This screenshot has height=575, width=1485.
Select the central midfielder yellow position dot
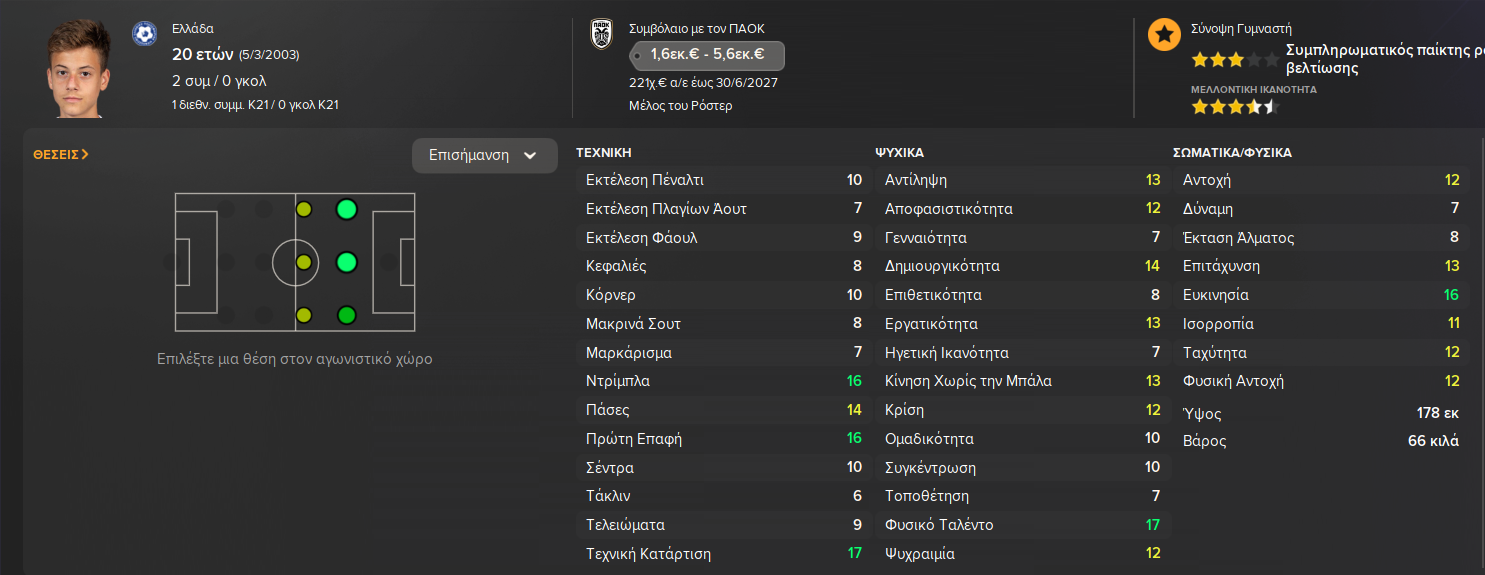(304, 262)
